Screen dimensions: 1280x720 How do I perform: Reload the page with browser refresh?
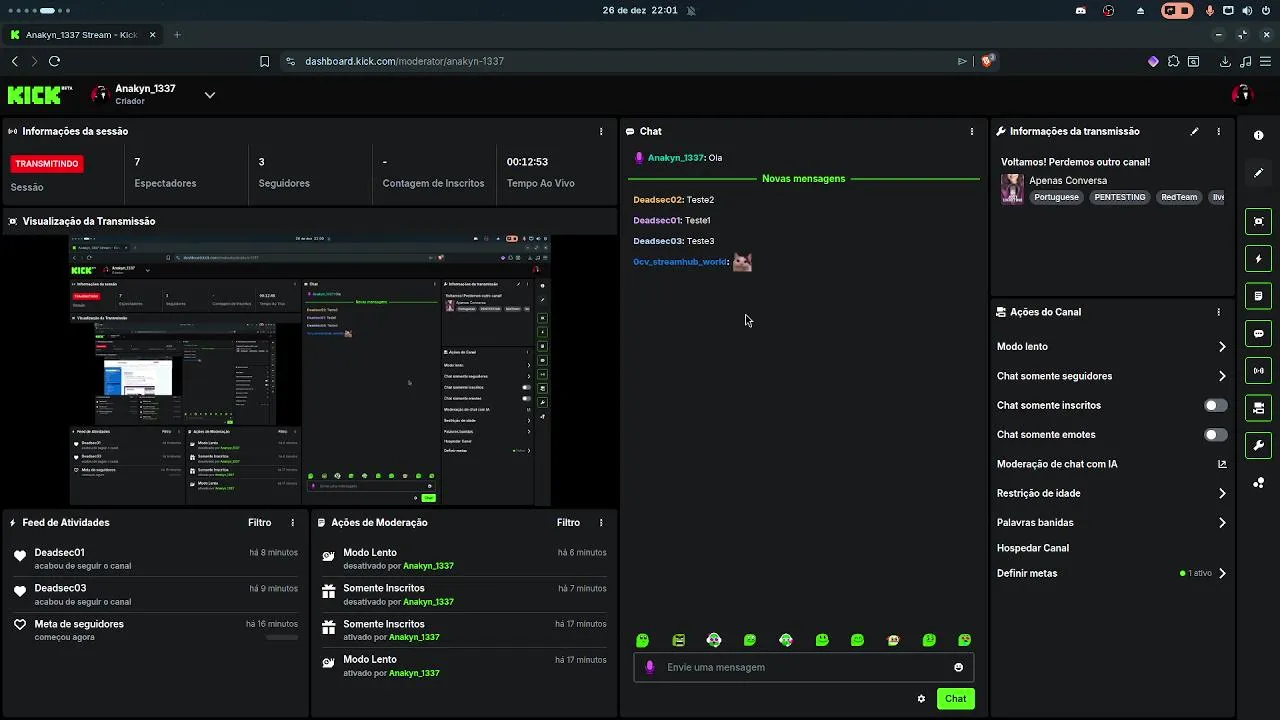pos(54,61)
